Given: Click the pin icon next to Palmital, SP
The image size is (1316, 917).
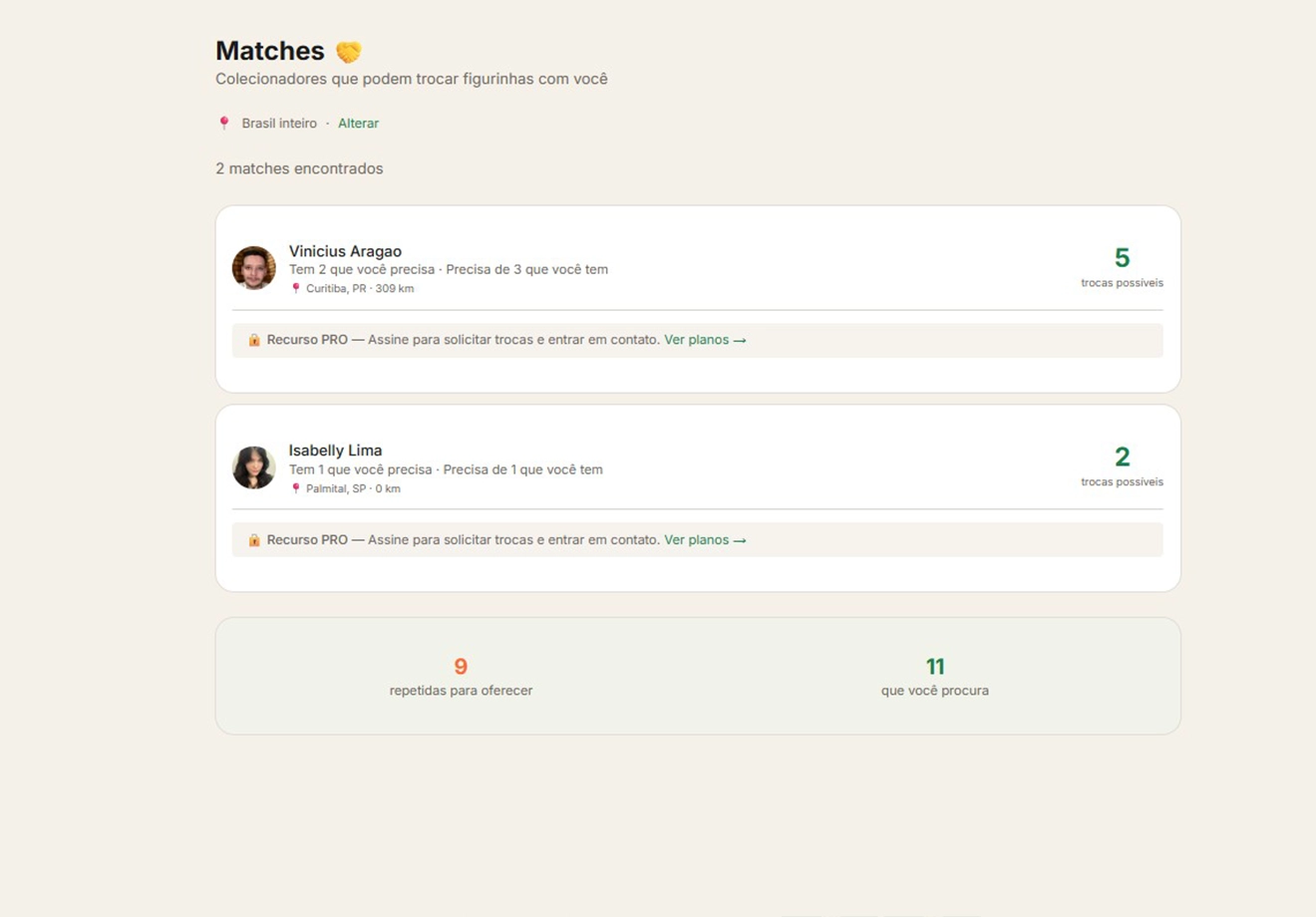Looking at the screenshot, I should 295,487.
